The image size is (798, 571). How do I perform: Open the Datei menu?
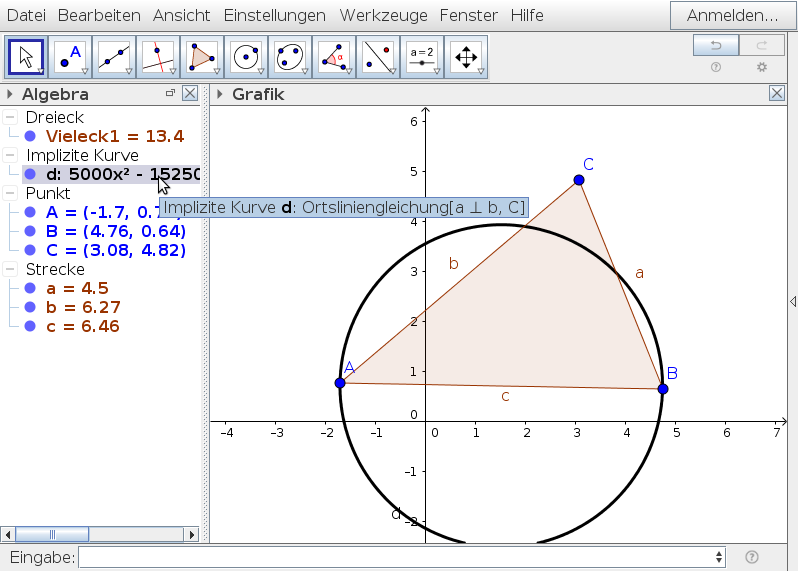coord(26,15)
